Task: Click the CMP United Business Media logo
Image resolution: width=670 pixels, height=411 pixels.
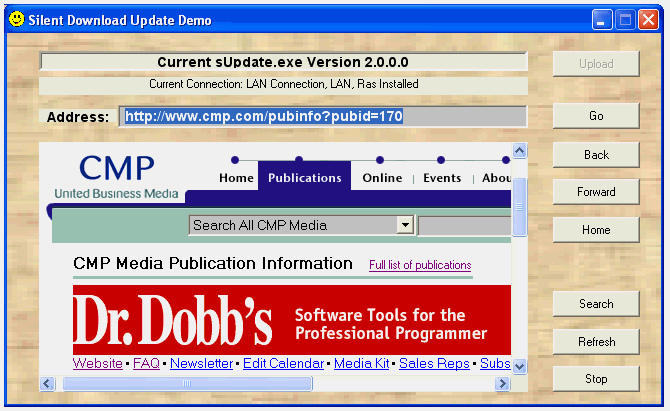Action: (x=117, y=176)
